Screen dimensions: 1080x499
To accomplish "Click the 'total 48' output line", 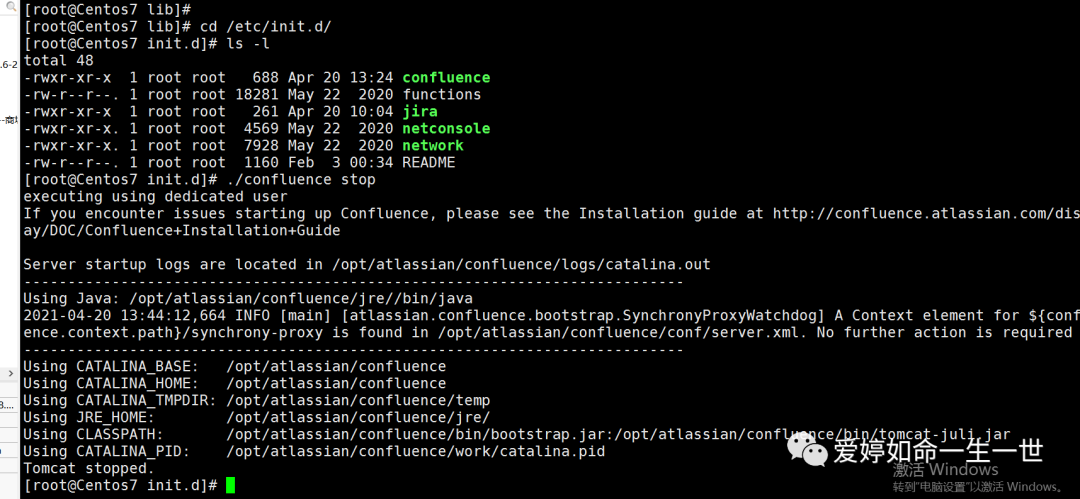I will [58, 61].
